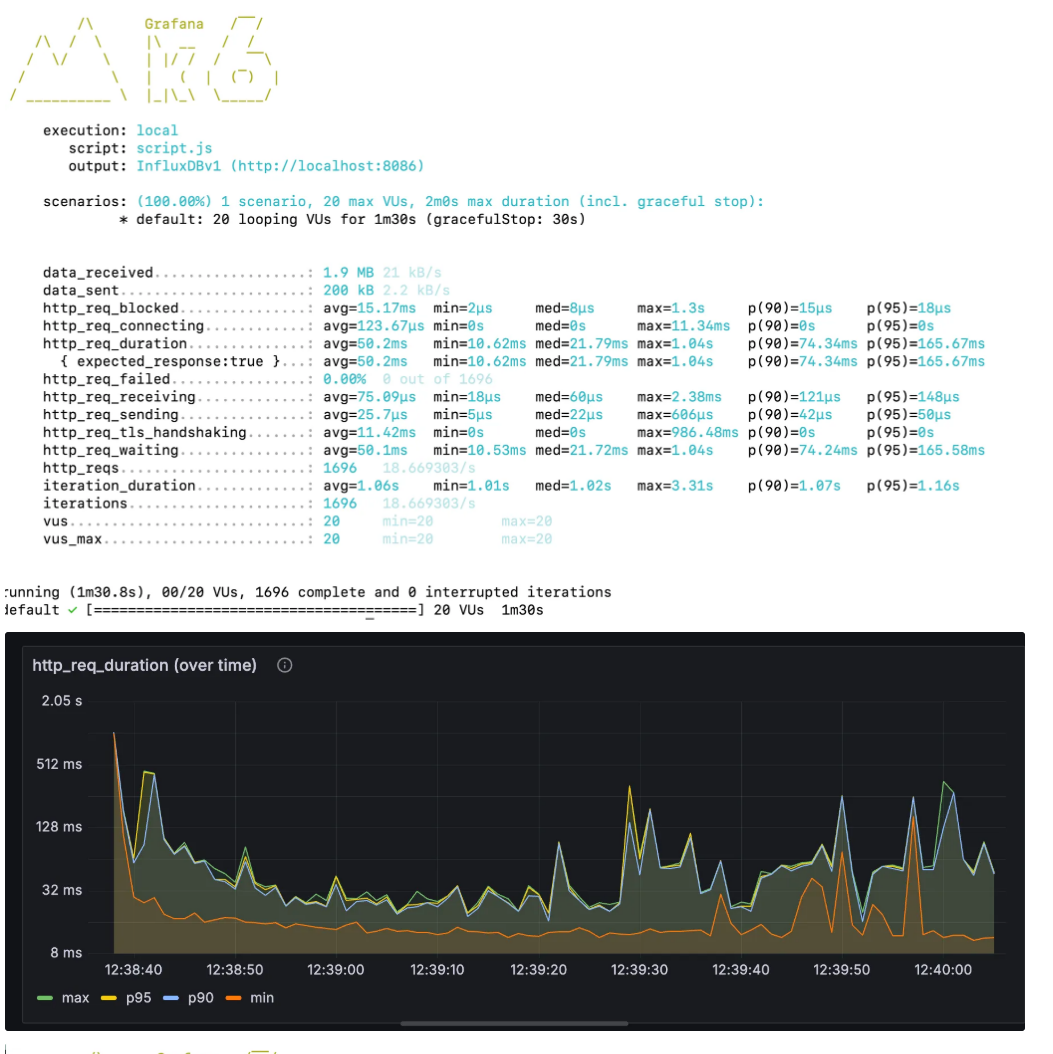Click http_req_tls_handshaking max=986.48ms value
Image resolution: width=1053 pixels, height=1054 pixels.
(687, 433)
